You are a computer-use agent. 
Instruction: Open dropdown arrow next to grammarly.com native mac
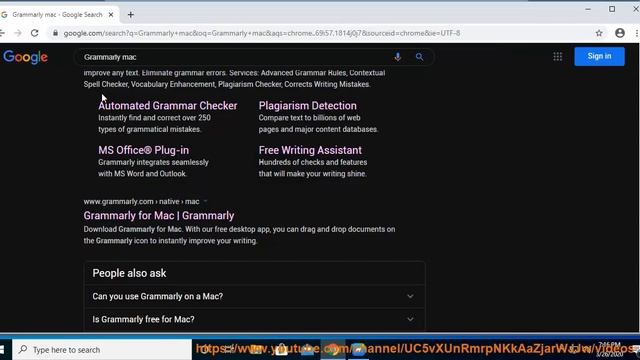[x=205, y=201]
